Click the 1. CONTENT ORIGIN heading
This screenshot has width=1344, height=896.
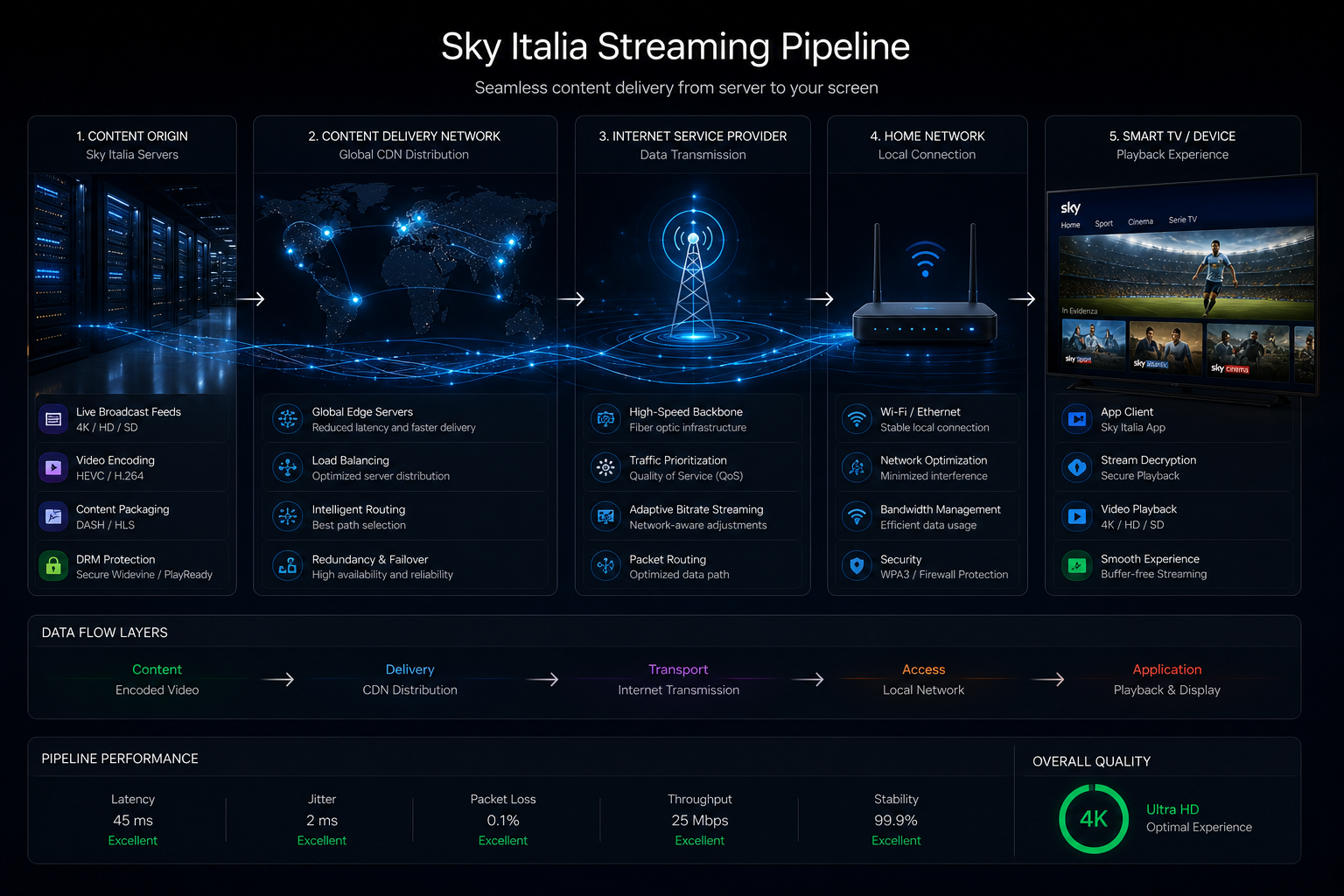tap(132, 136)
